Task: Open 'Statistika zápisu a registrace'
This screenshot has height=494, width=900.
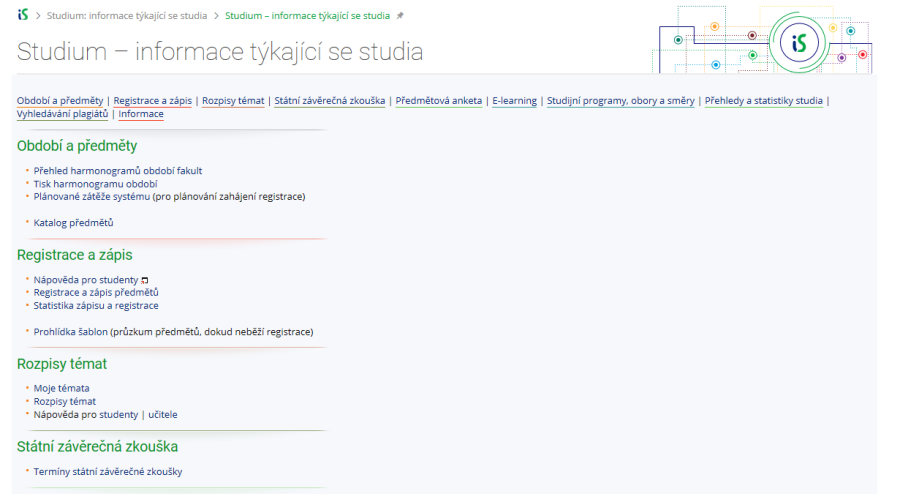Action: click(96, 306)
